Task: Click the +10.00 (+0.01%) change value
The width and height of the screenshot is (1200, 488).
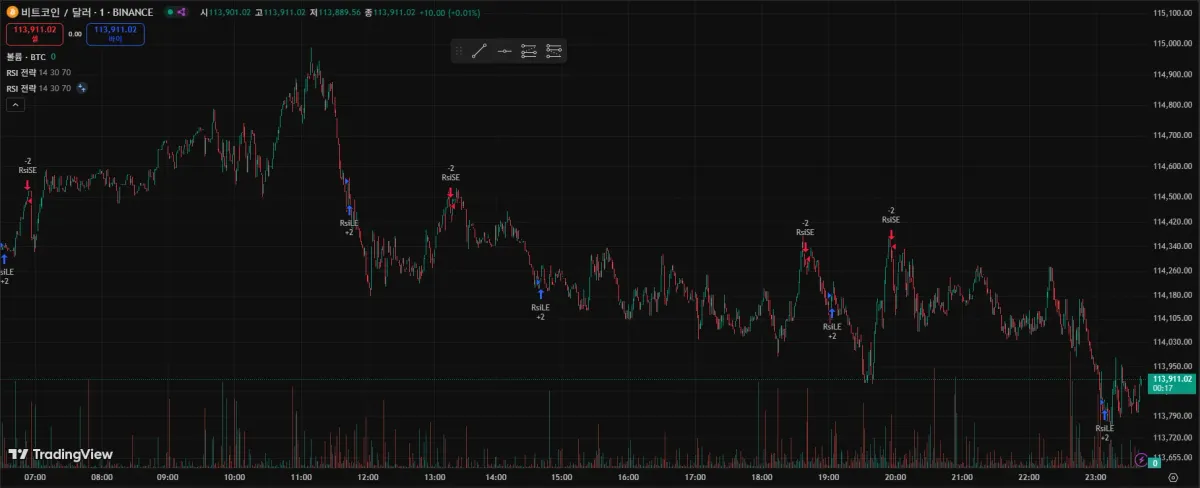Action: [451, 12]
